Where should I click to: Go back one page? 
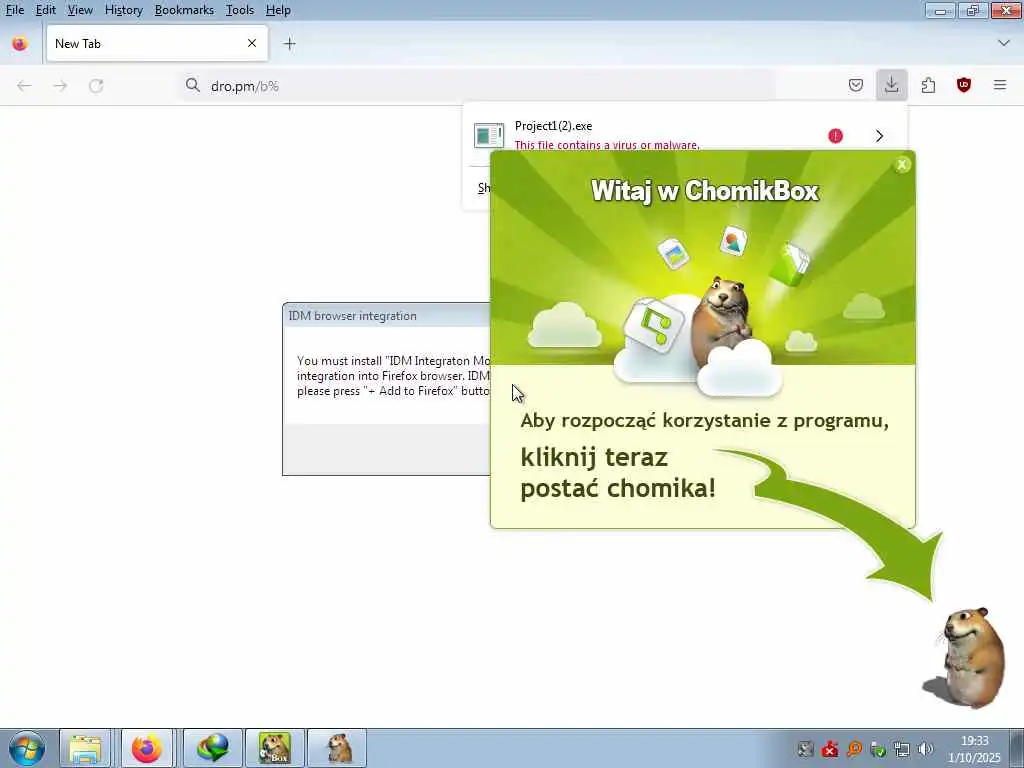(x=24, y=86)
